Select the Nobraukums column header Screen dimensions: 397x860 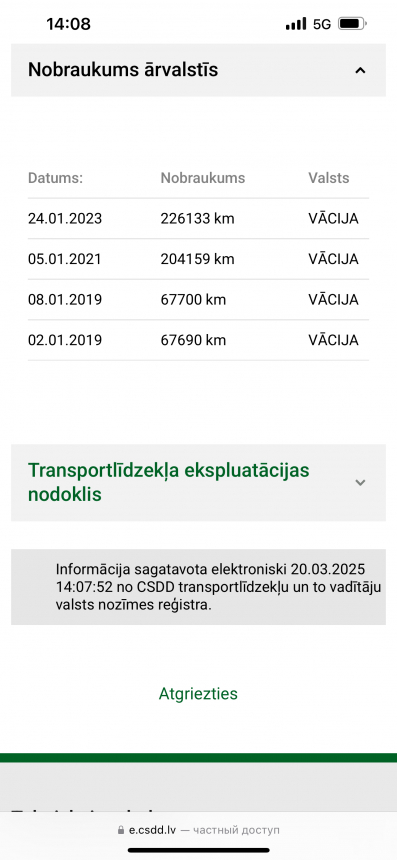pos(203,178)
